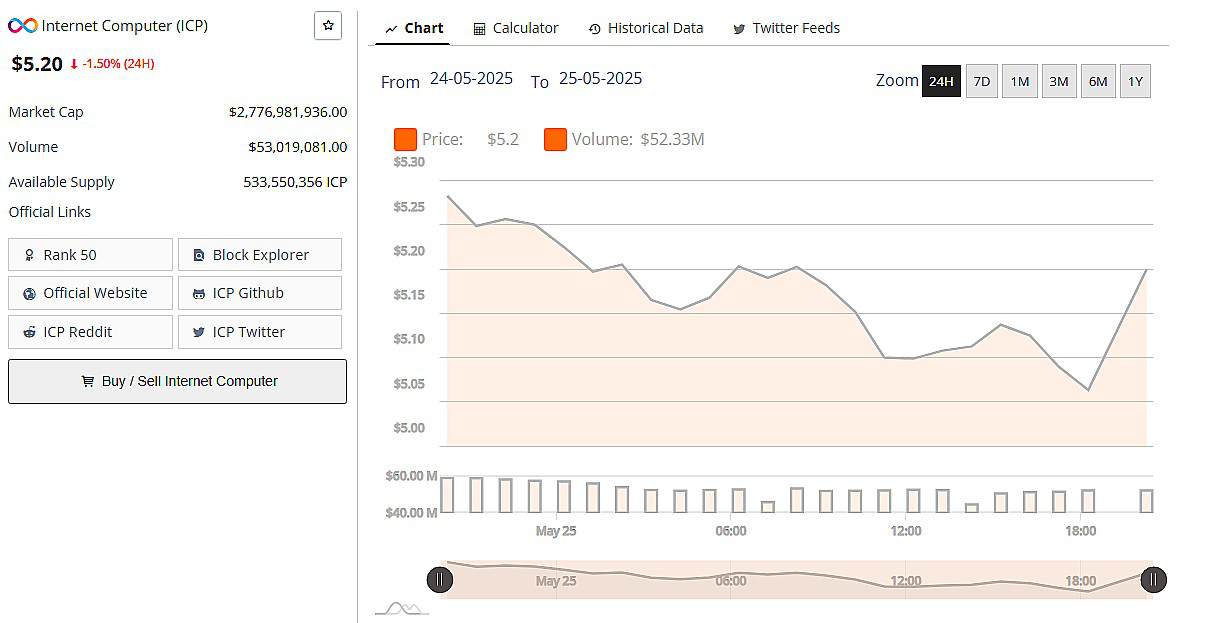Click the star favorite icon
Viewport: 1207px width, 623px height.
click(328, 26)
